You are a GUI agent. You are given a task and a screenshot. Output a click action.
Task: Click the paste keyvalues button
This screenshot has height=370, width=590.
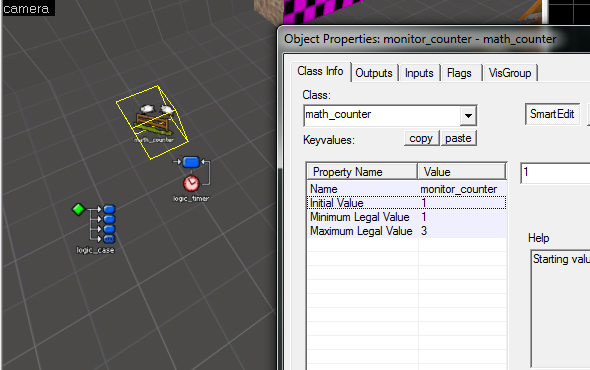[x=458, y=138]
